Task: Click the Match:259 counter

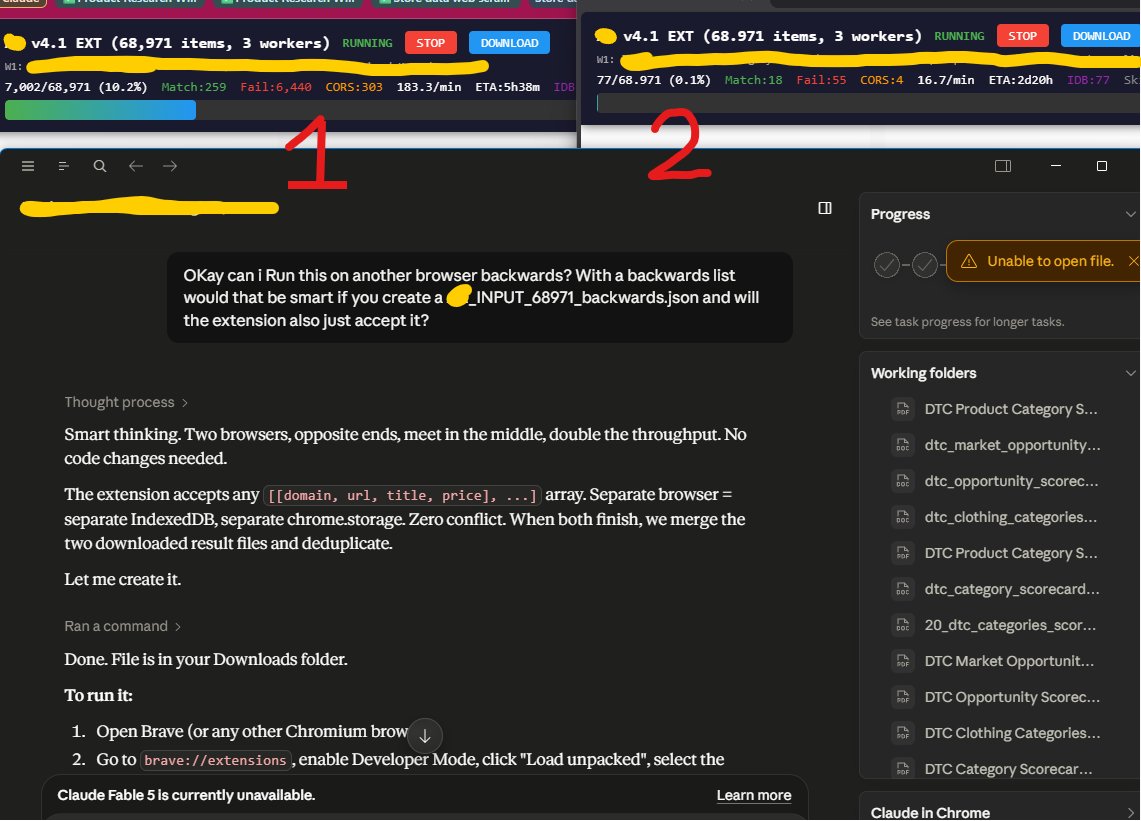Action: [x=194, y=87]
